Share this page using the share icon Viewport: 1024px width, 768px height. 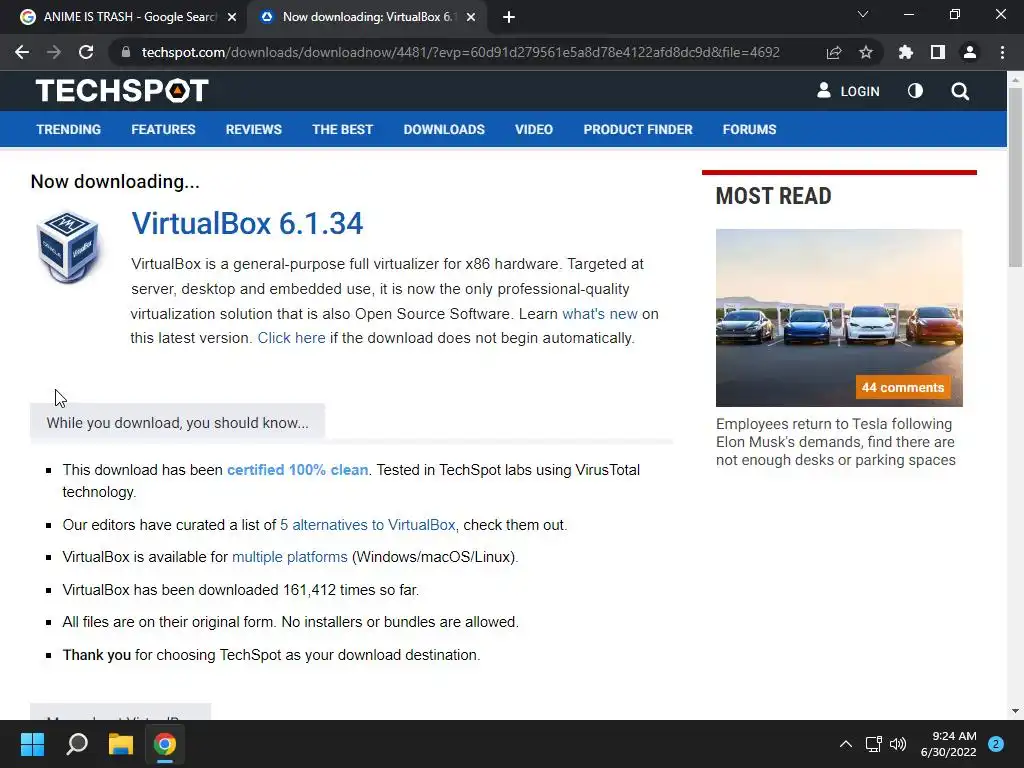click(x=834, y=52)
